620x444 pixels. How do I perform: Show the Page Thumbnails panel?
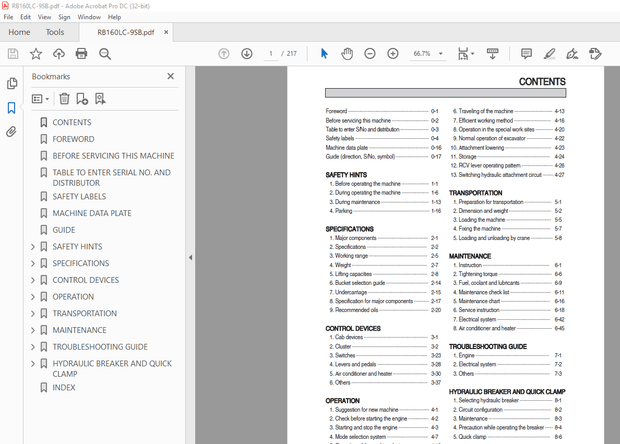(x=12, y=83)
